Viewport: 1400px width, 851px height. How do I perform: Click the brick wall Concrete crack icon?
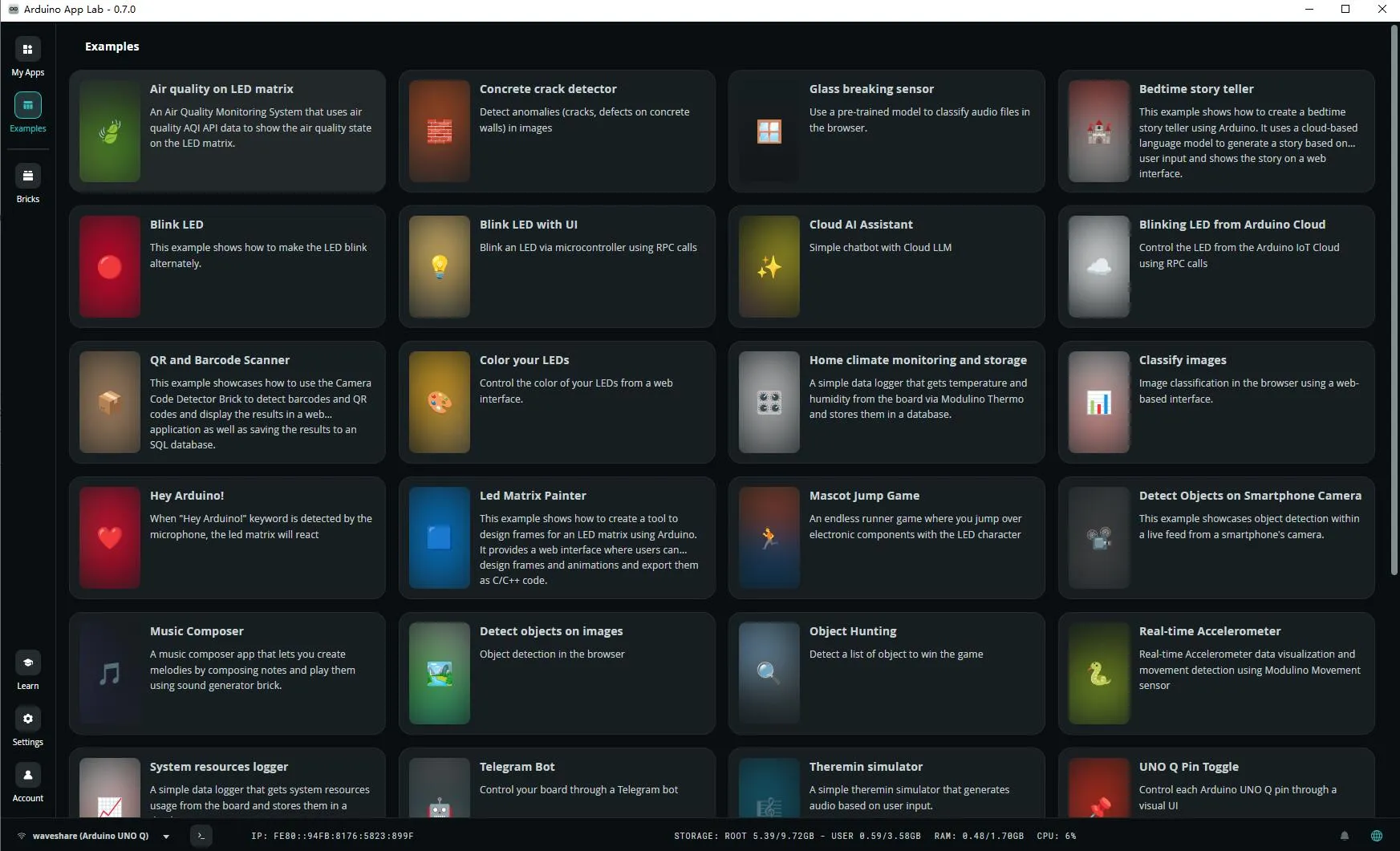tap(440, 132)
